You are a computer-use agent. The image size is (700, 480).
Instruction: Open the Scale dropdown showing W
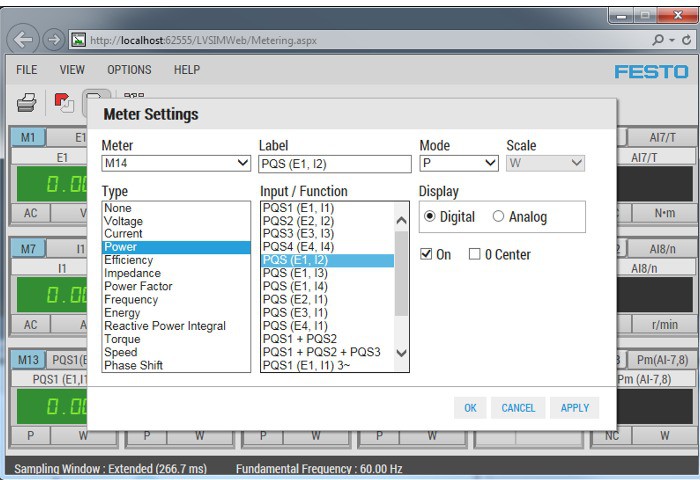545,164
